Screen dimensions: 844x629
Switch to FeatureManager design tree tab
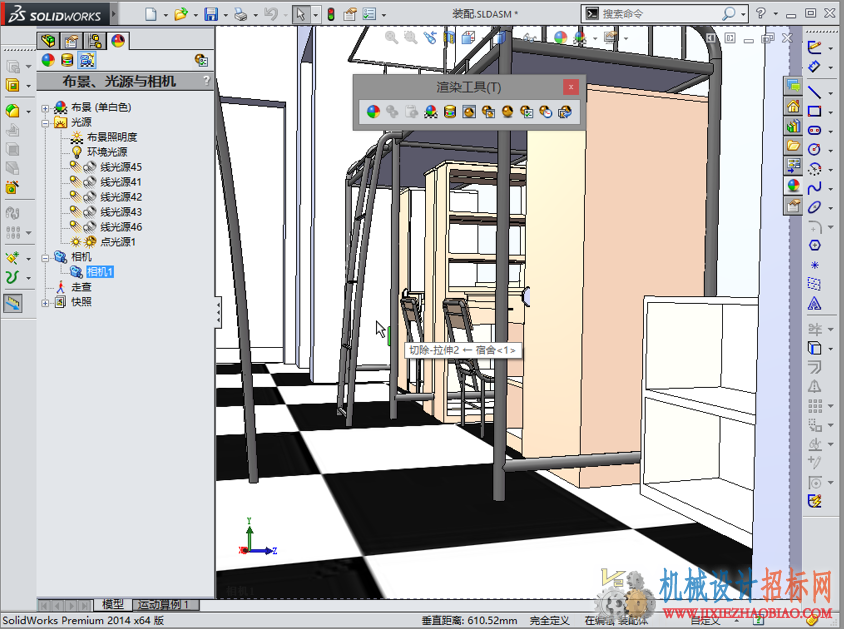pos(48,41)
